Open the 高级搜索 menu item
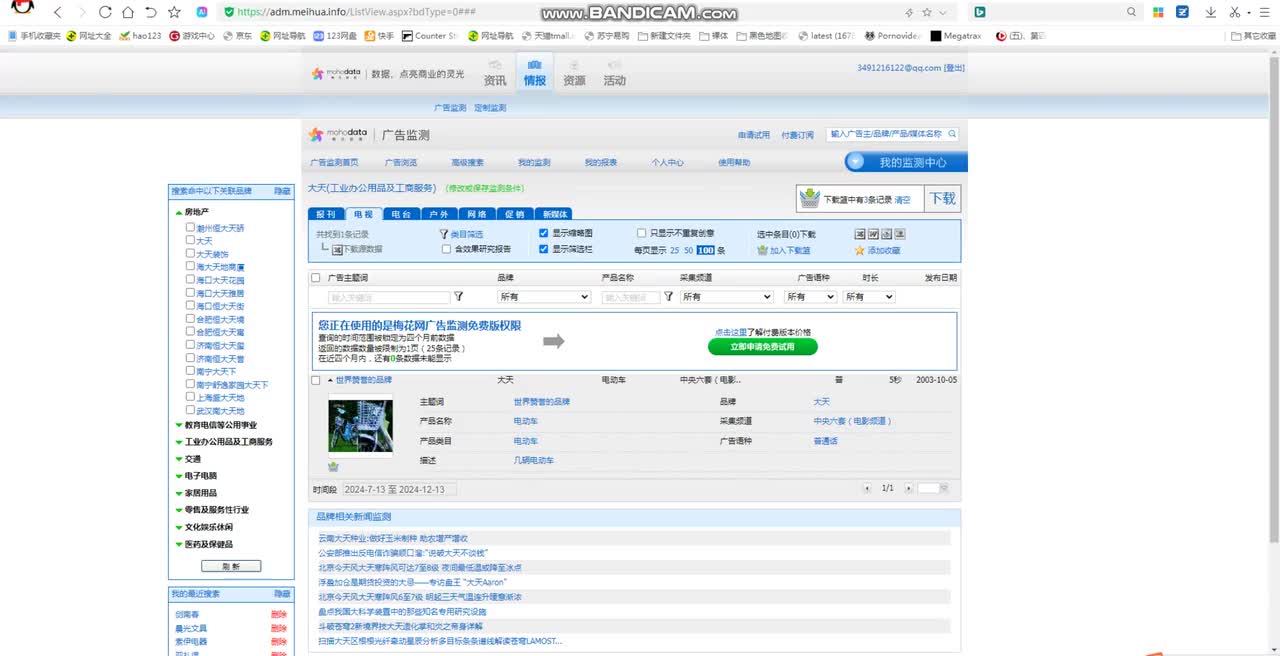The image size is (1280, 656). point(467,162)
